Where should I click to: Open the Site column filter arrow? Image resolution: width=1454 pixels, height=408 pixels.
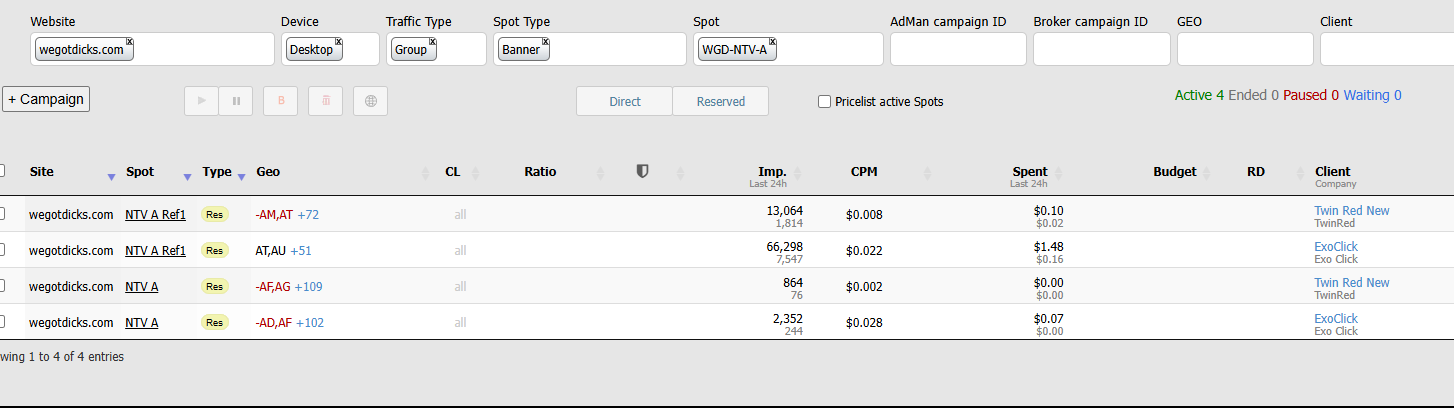point(111,177)
